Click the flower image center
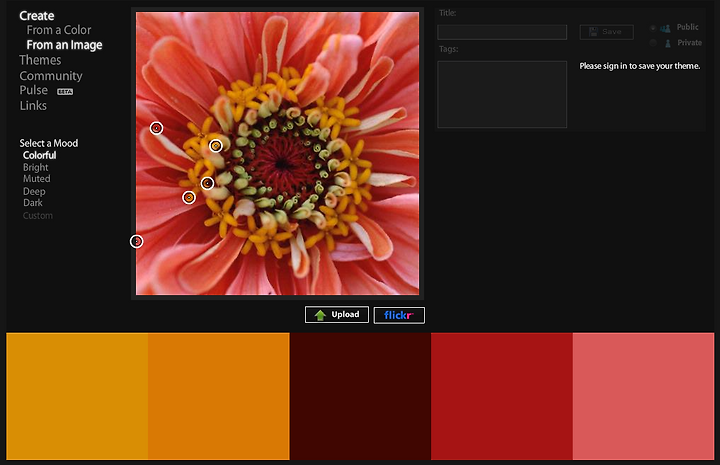Viewport: 720px width, 465px height. click(277, 153)
